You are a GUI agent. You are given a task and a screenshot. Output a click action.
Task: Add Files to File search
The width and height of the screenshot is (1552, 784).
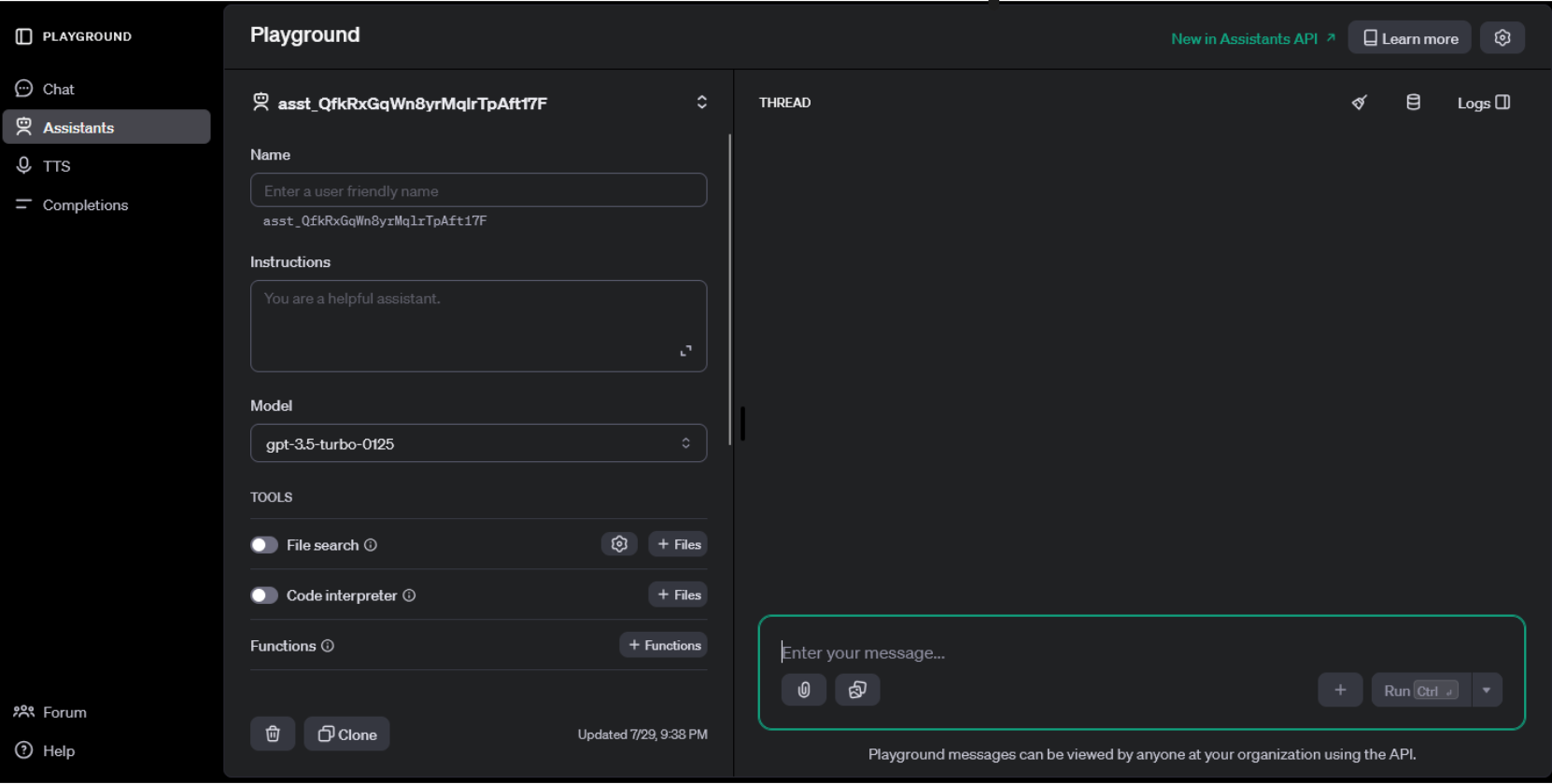[678, 544]
